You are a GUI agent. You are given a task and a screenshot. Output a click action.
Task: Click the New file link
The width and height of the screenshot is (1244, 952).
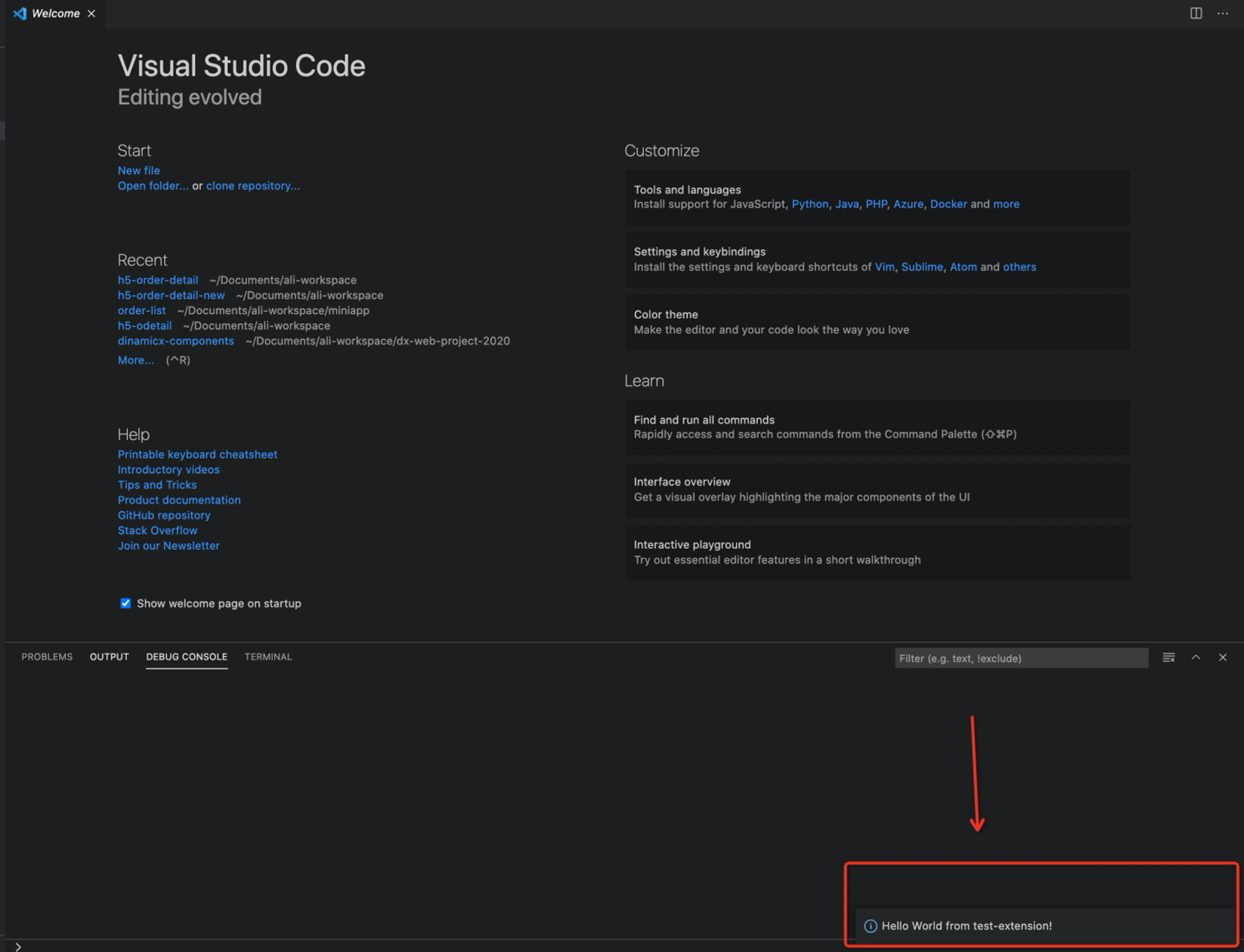tap(139, 170)
